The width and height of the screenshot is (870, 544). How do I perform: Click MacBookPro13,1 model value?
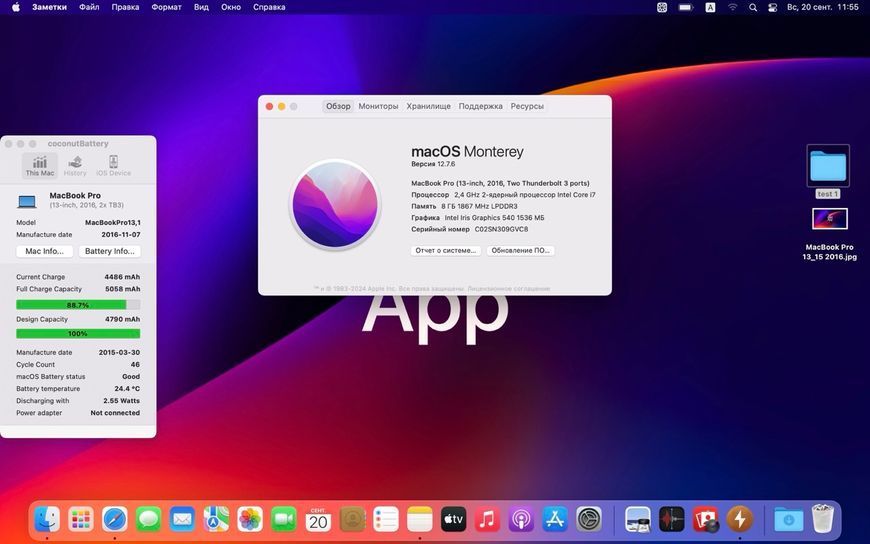(113, 223)
